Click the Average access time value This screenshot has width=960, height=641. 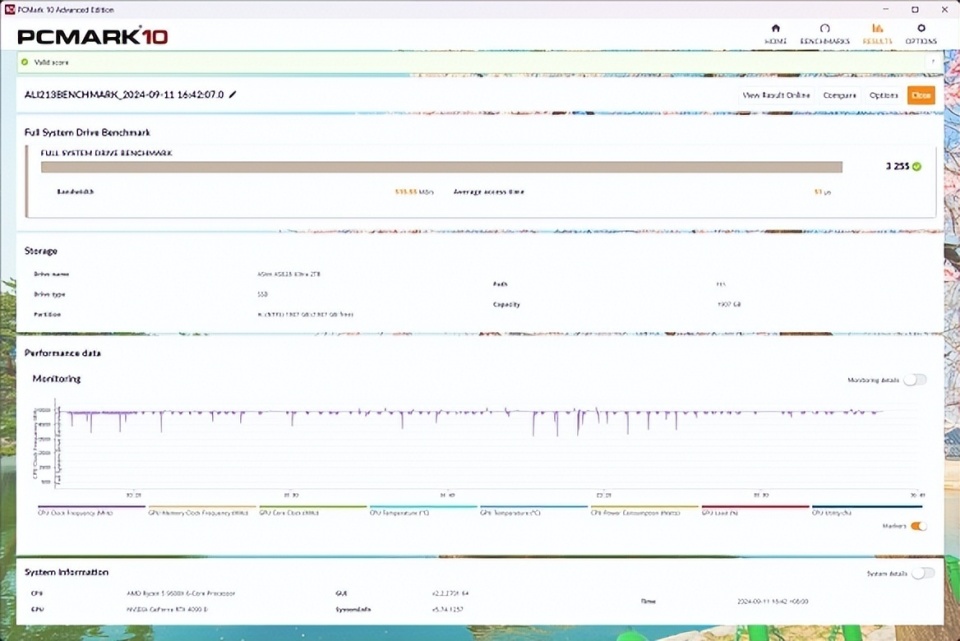(822, 192)
